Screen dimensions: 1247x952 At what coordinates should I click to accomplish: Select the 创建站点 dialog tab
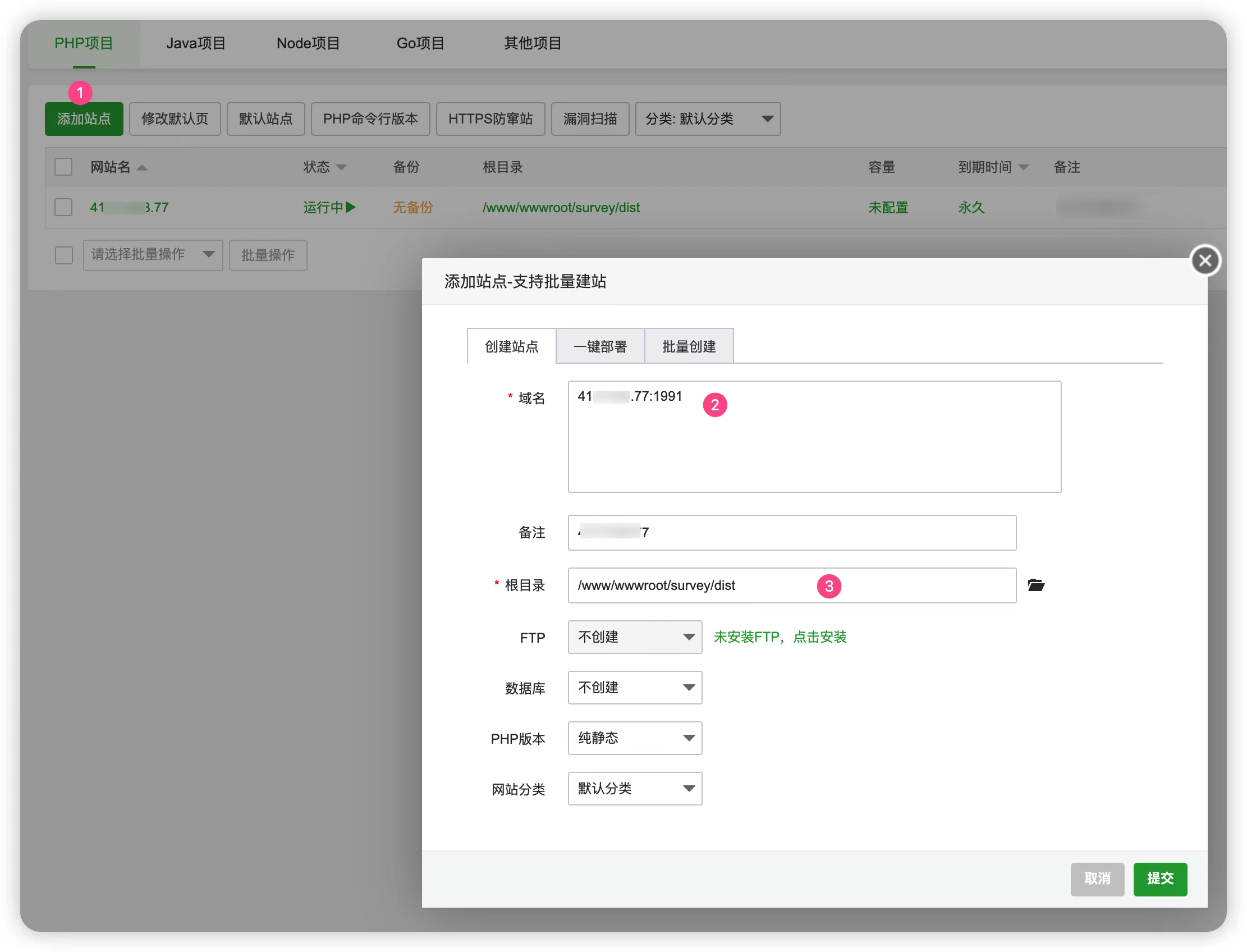[511, 346]
